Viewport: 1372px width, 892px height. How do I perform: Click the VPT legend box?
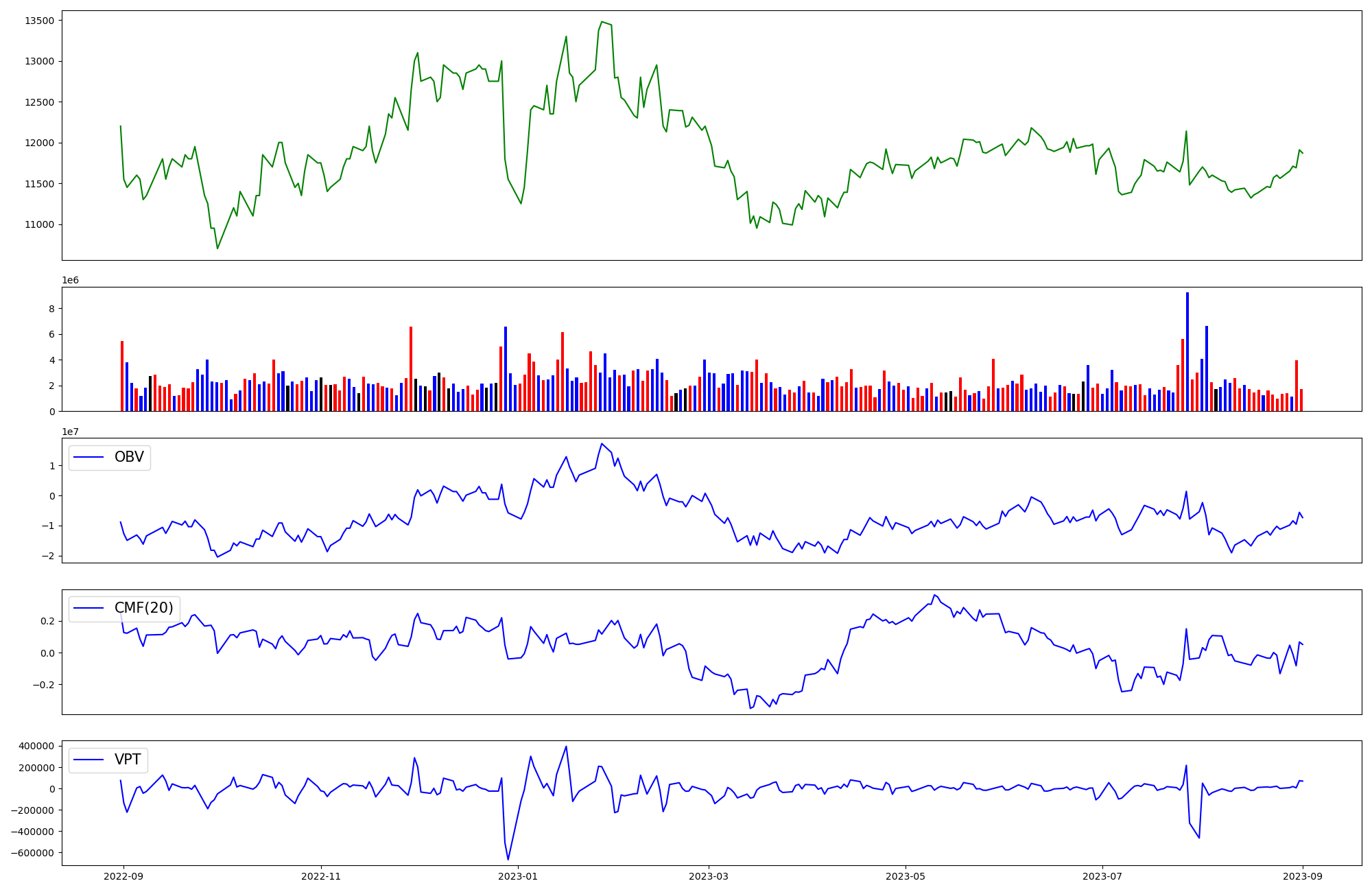(x=108, y=760)
